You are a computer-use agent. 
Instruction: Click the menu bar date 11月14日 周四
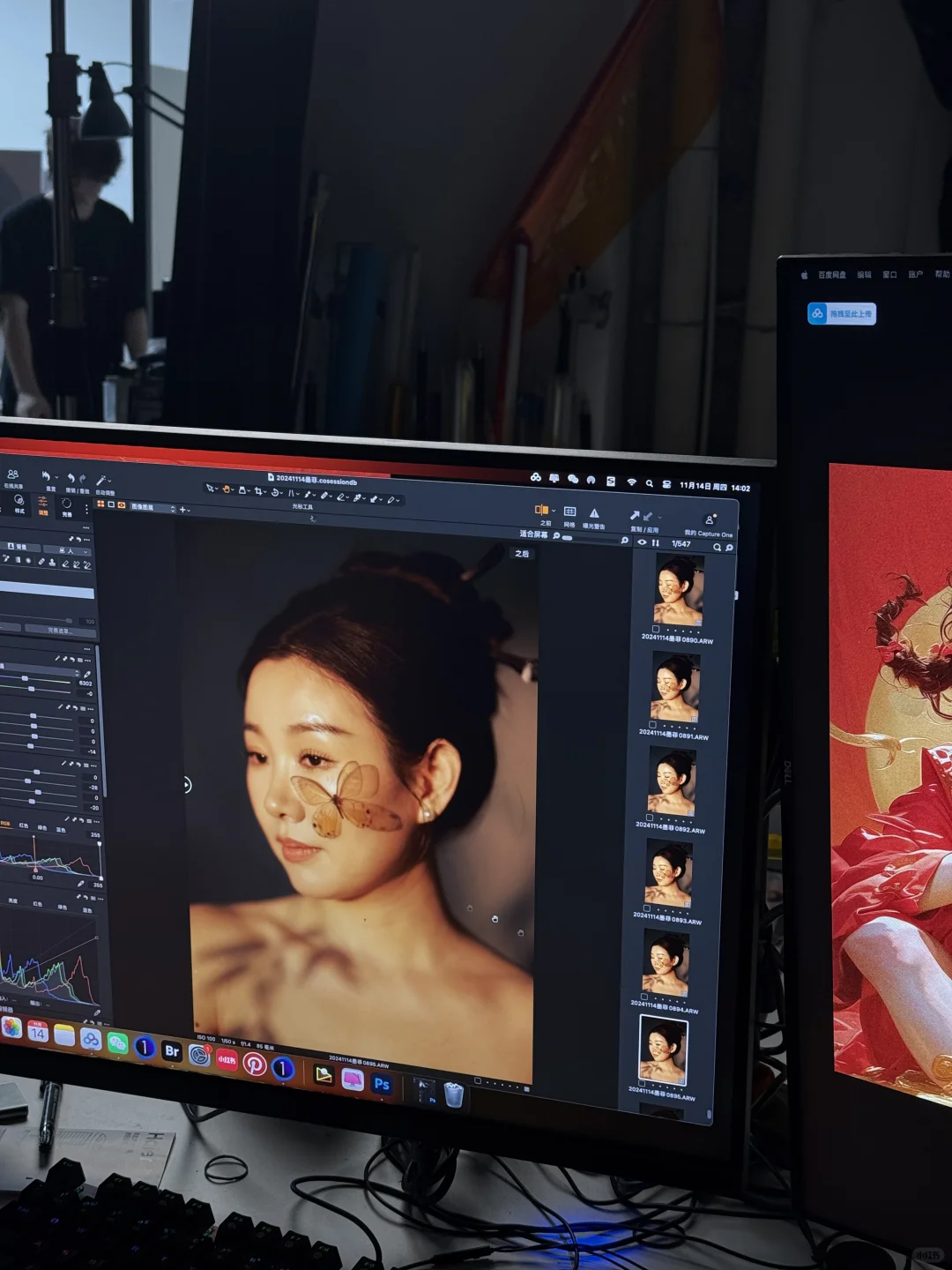coord(703,487)
